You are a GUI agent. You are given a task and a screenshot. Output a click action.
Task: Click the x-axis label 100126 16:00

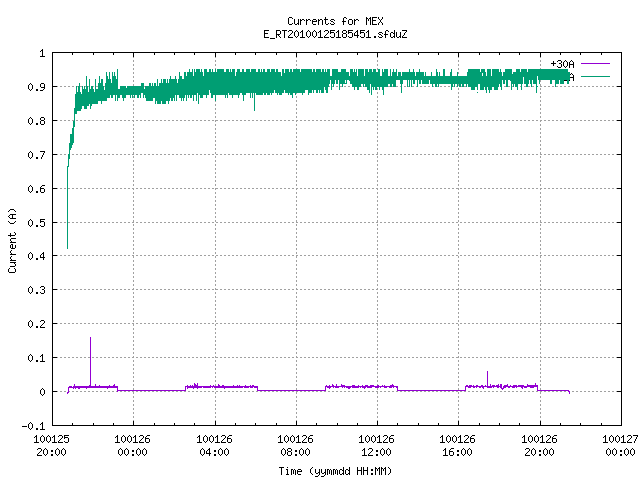pyautogui.click(x=458, y=445)
